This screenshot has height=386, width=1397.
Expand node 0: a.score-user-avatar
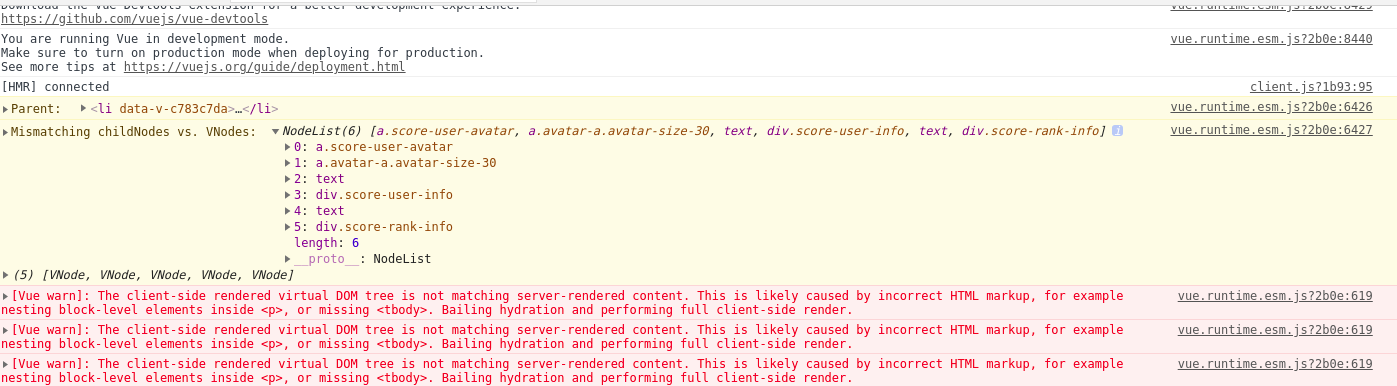(289, 147)
